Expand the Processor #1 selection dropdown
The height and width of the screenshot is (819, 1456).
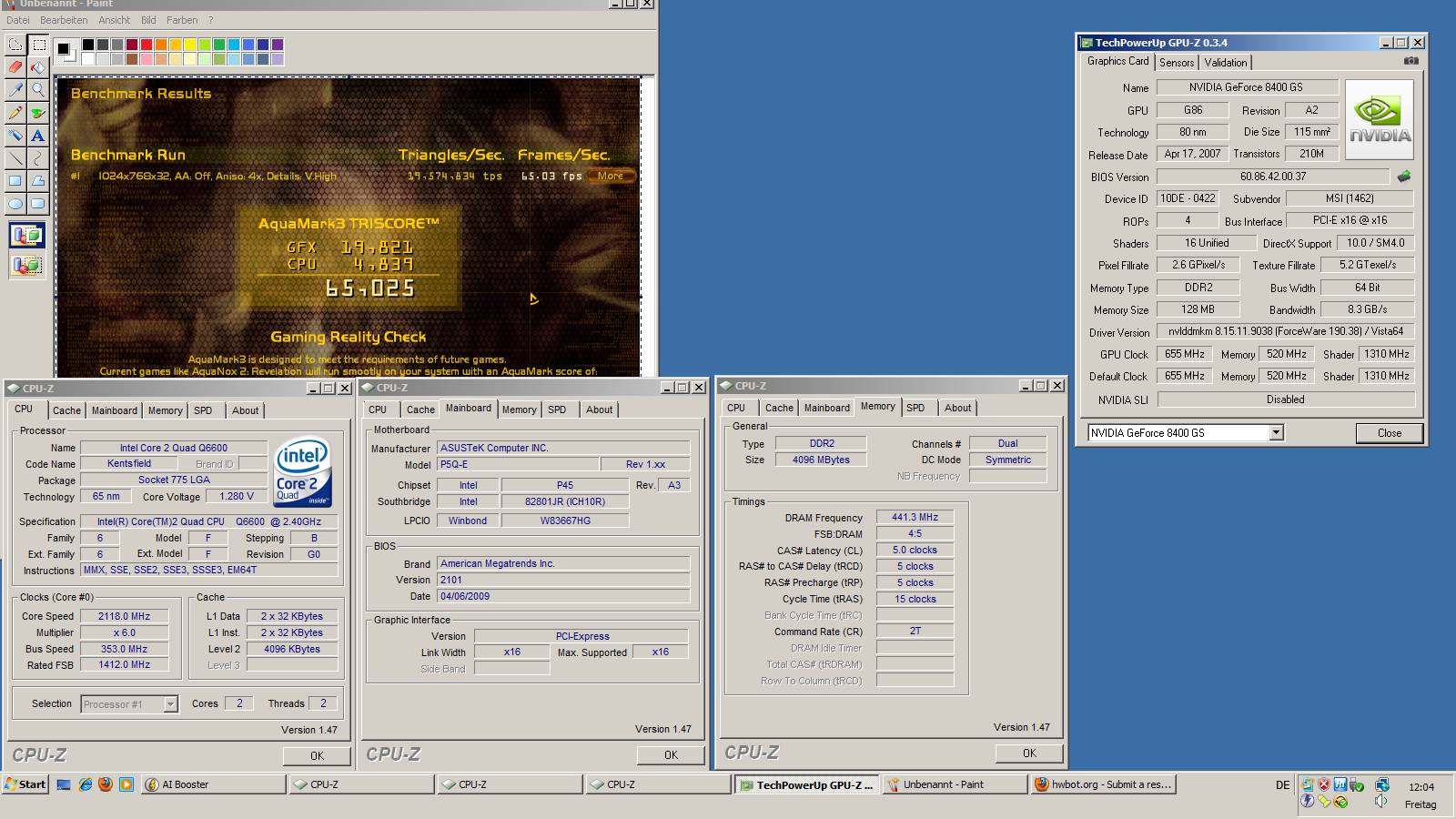pos(170,704)
